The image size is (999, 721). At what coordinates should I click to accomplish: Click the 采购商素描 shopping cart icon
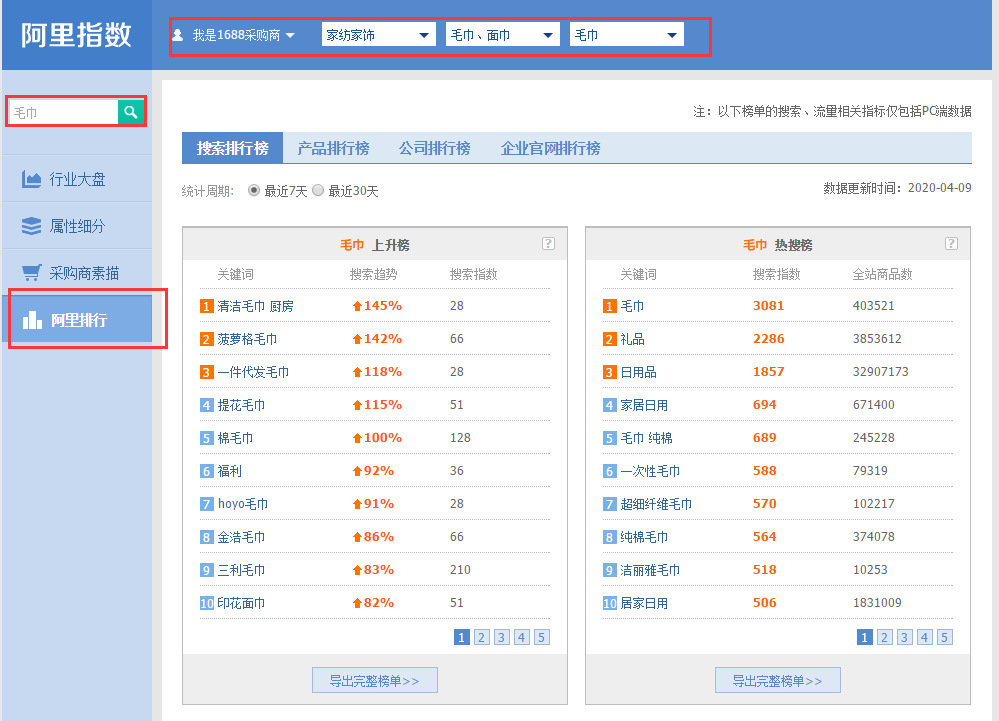pyautogui.click(x=31, y=273)
